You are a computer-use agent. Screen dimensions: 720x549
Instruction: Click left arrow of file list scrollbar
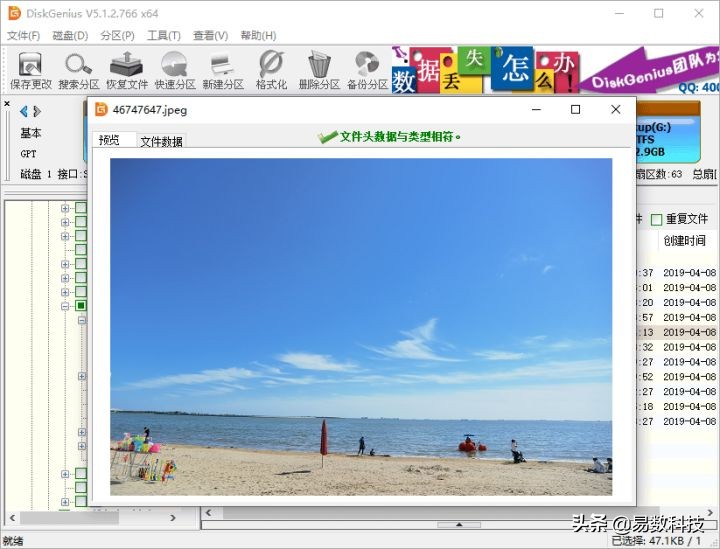click(x=208, y=512)
